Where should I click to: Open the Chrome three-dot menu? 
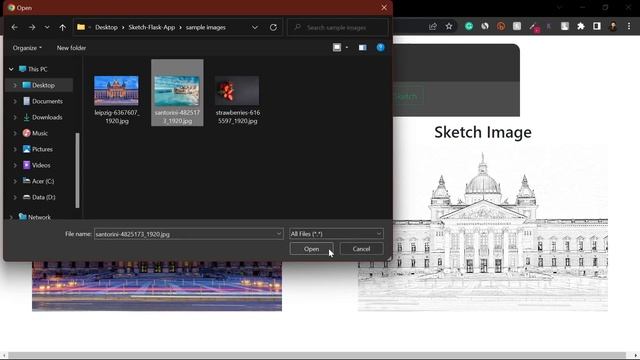pyautogui.click(x=629, y=27)
